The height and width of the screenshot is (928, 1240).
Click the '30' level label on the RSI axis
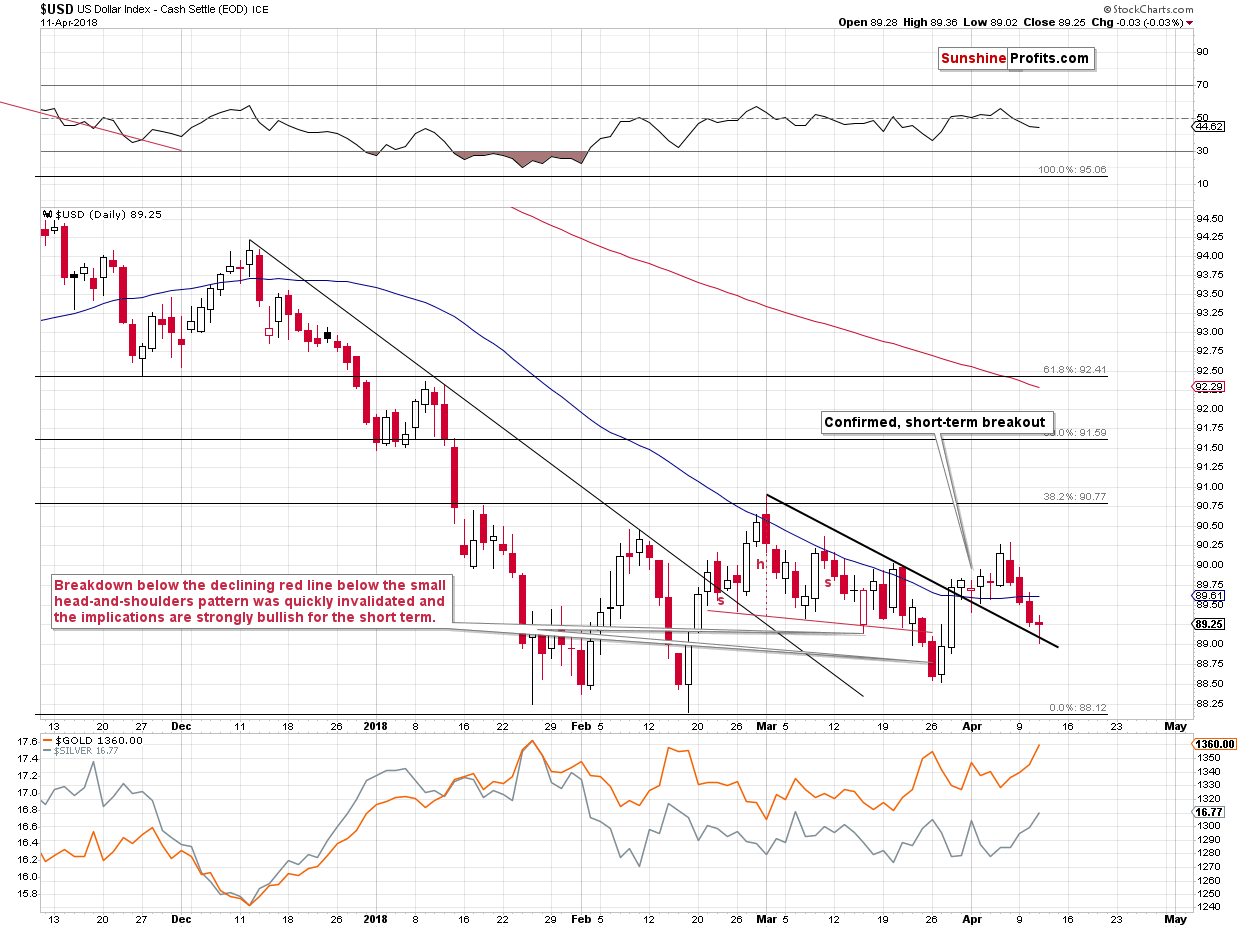point(1203,151)
